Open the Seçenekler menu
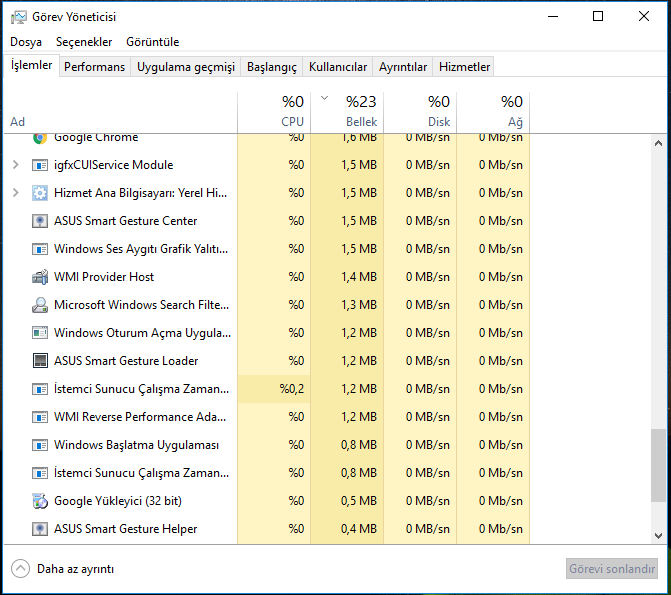This screenshot has height=595, width=671. [x=84, y=42]
